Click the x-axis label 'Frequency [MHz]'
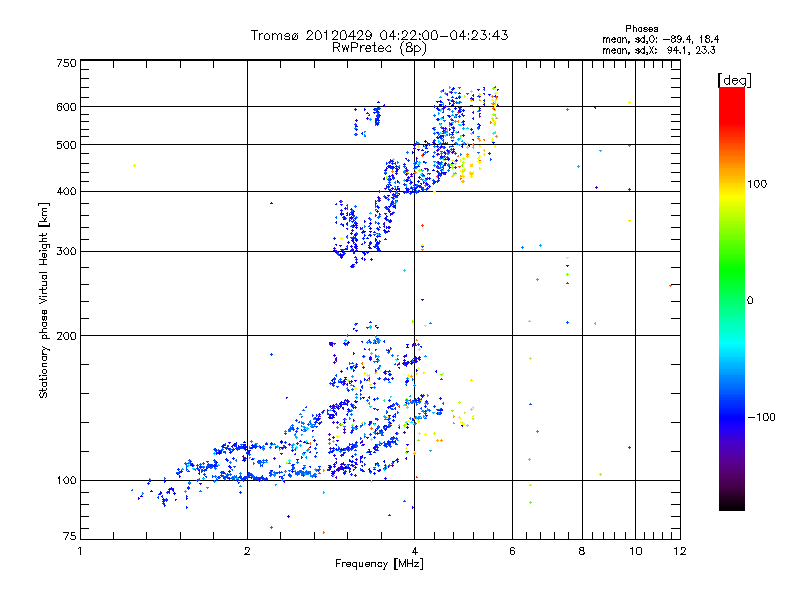800x600 pixels. coord(379,564)
